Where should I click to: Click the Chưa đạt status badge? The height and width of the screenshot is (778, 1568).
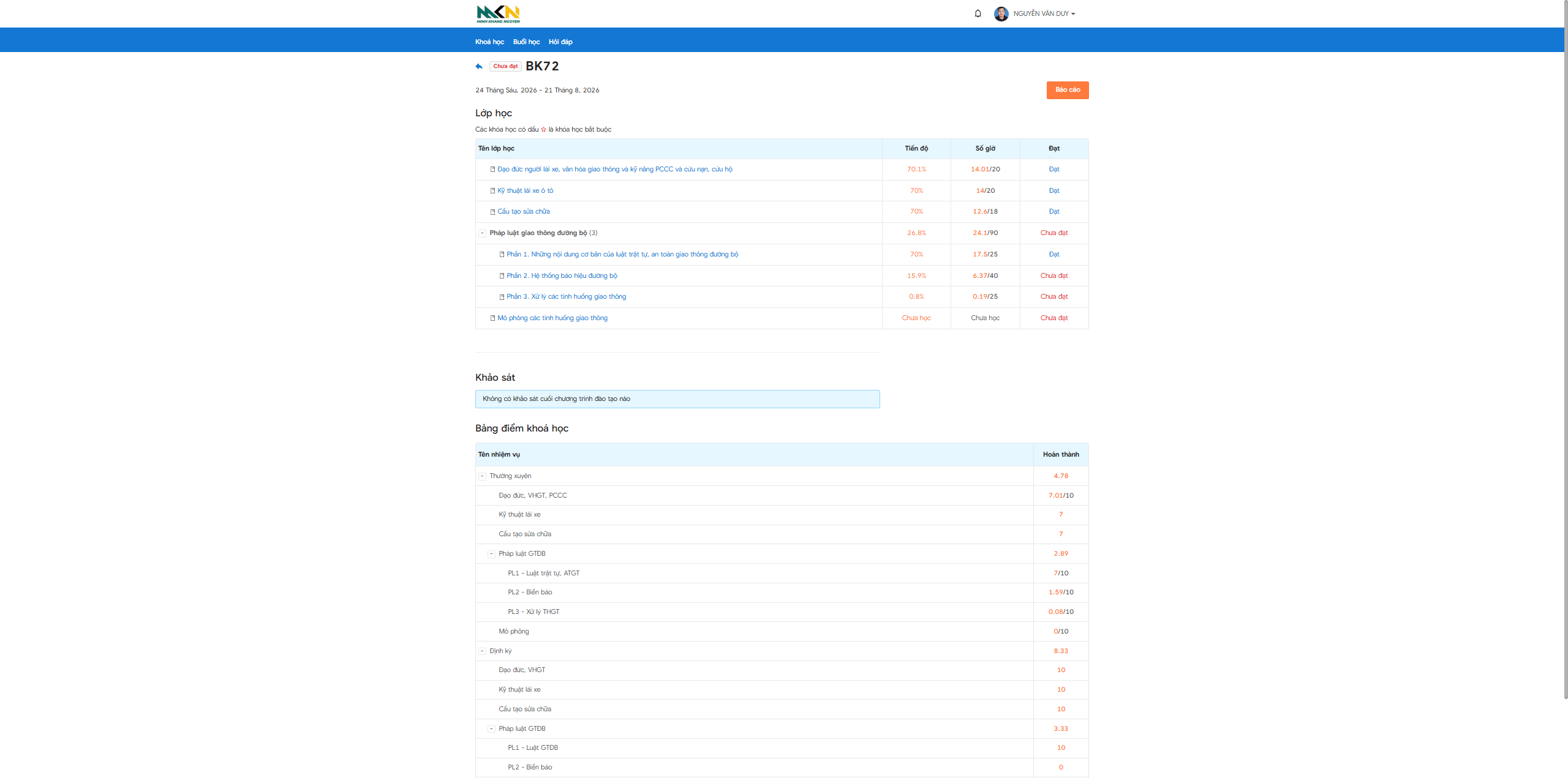click(x=505, y=66)
